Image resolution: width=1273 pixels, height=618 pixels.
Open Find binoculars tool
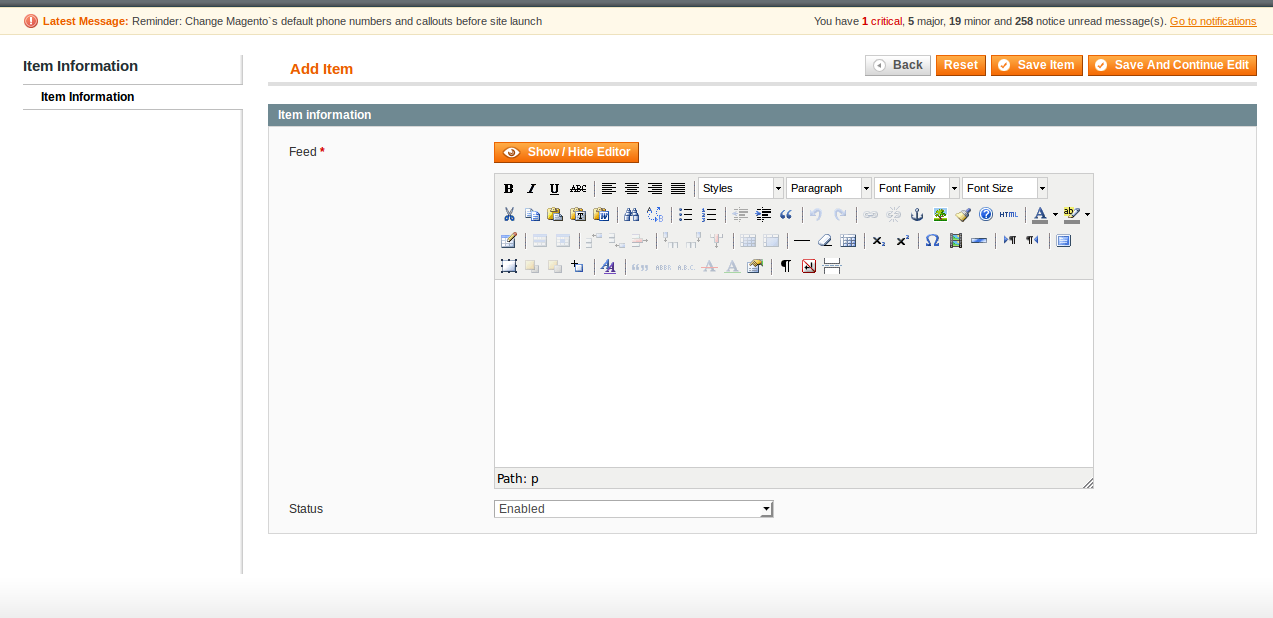(631, 214)
